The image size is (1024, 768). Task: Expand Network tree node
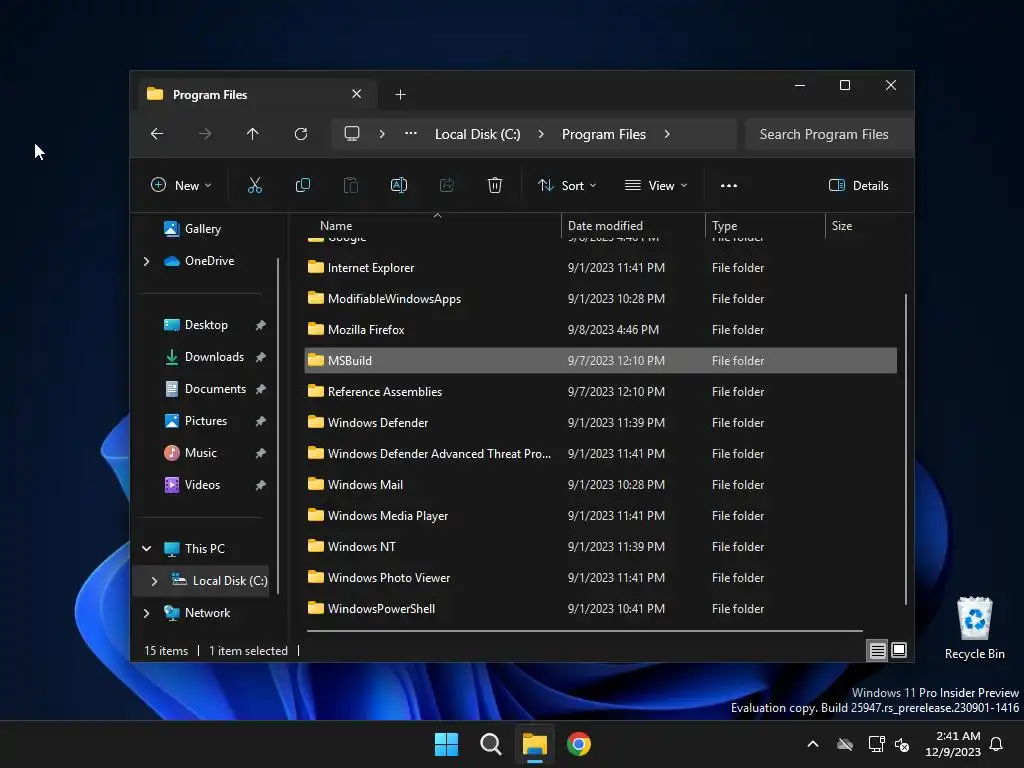point(146,613)
